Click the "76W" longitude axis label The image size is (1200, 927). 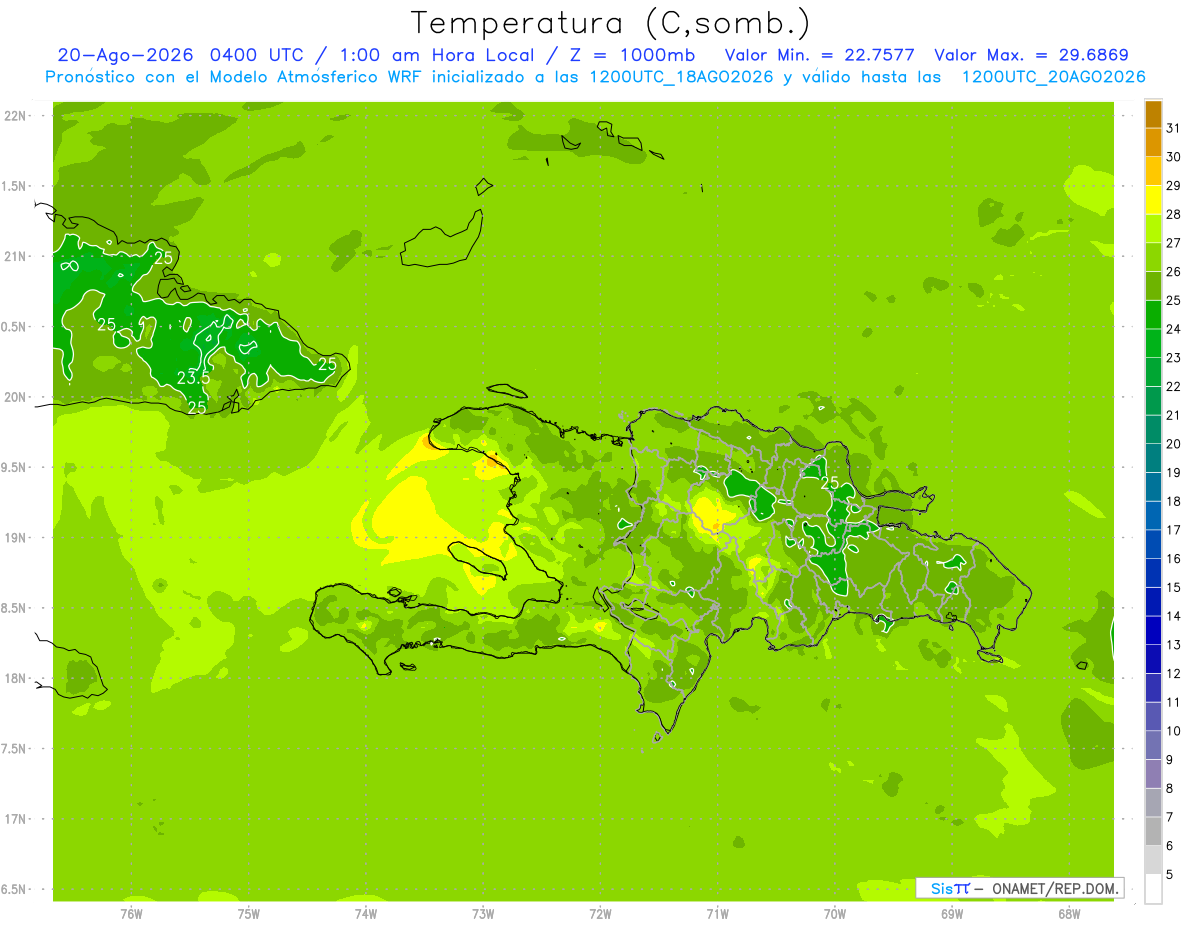point(131,914)
